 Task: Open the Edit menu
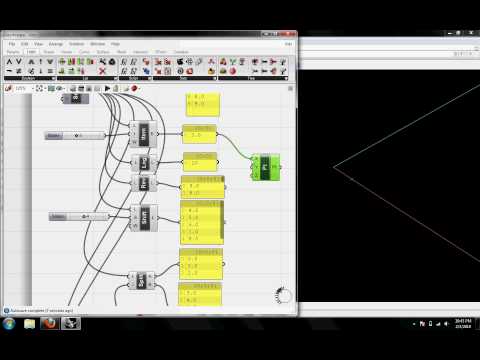pyautogui.click(x=24, y=44)
